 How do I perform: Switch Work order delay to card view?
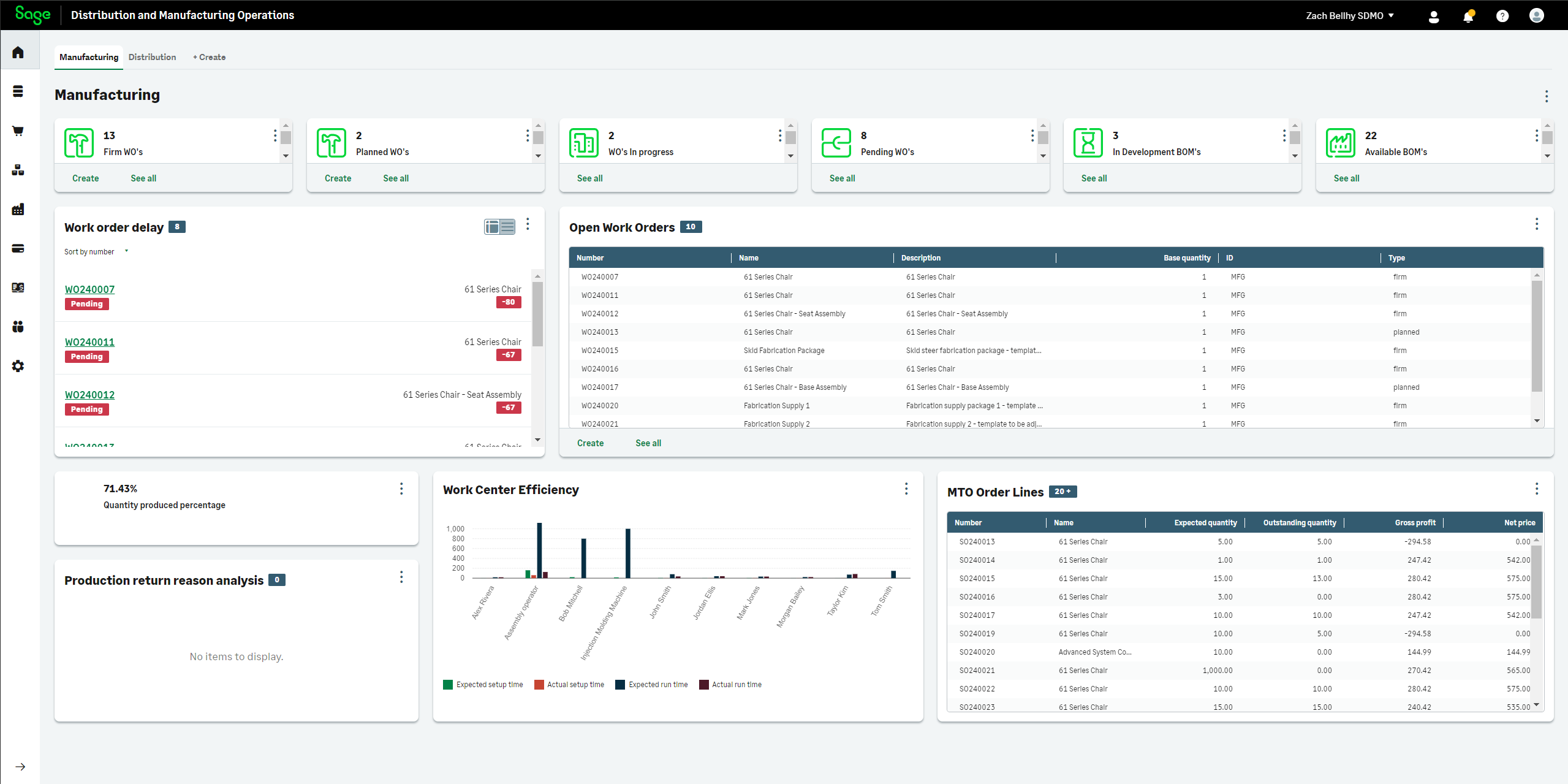point(493,226)
